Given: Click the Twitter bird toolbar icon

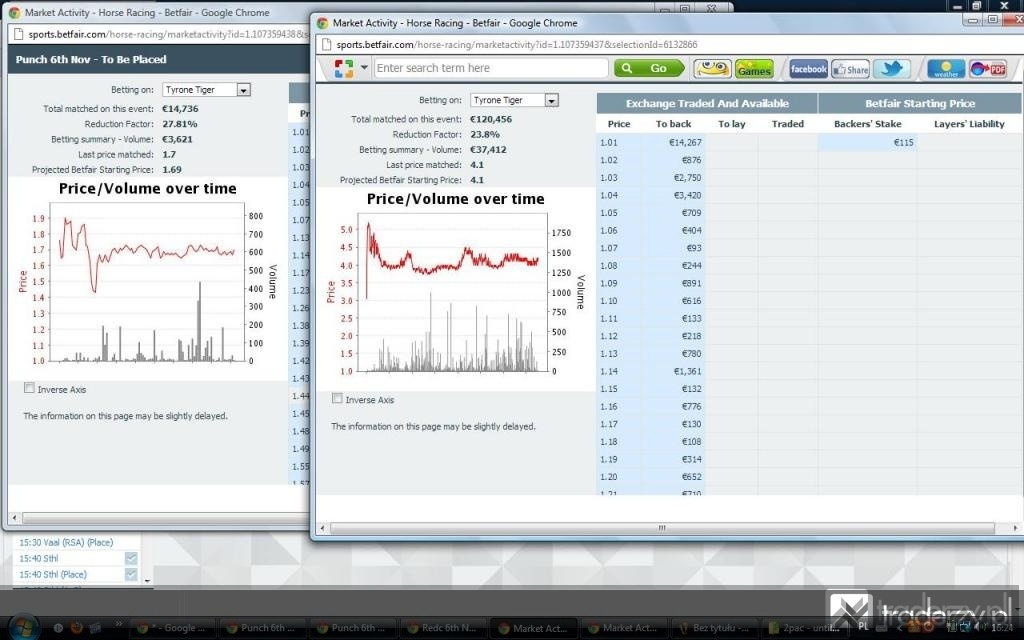Looking at the screenshot, I should [892, 69].
